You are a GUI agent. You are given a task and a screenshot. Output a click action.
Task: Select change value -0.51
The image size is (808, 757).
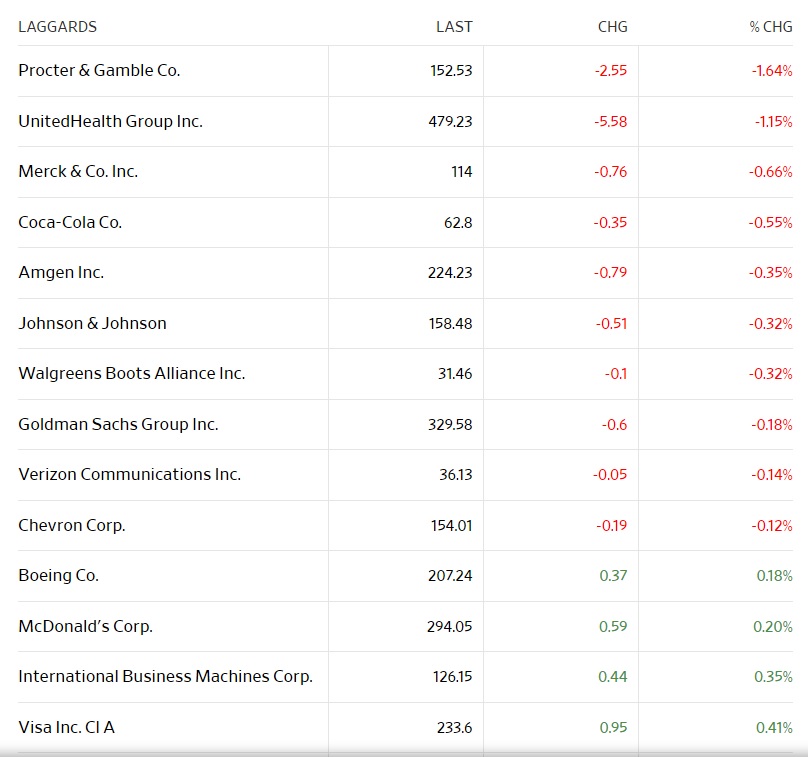coord(612,324)
